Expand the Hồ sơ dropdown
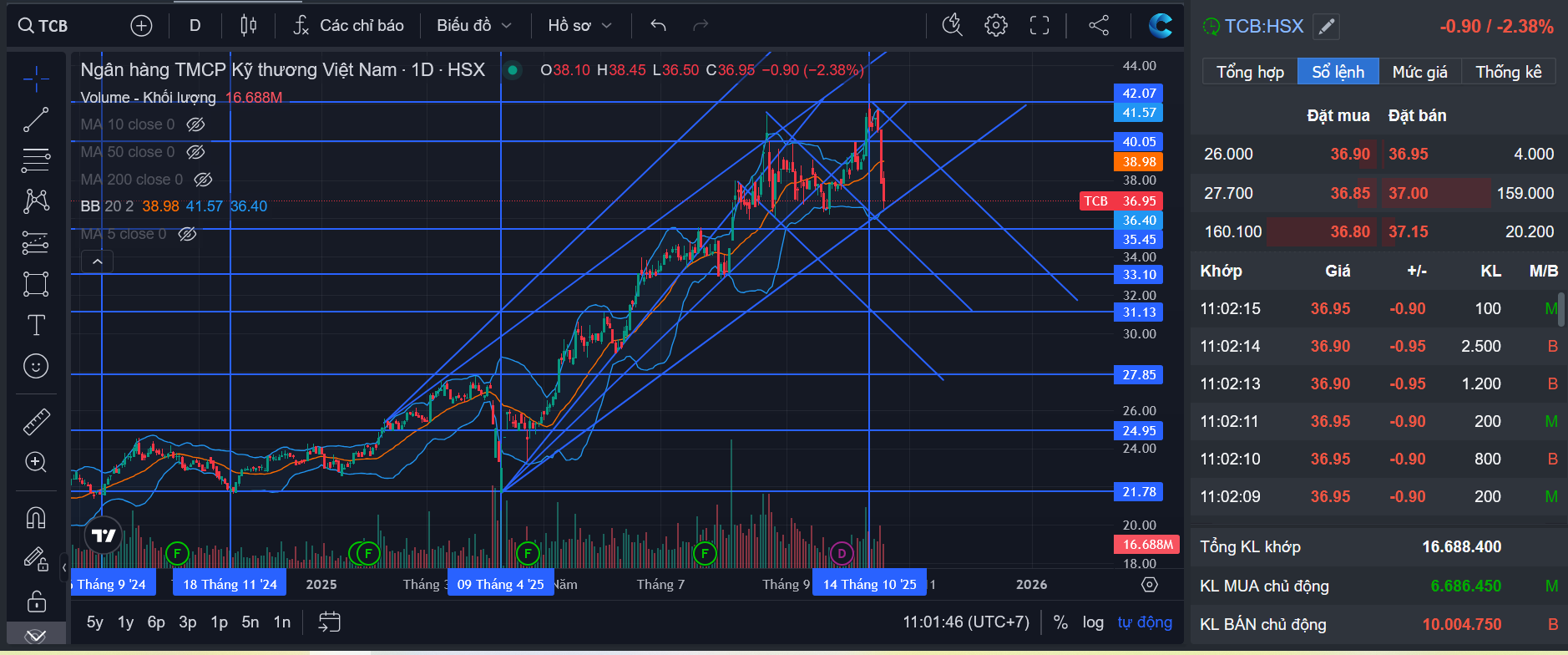This screenshot has width=1568, height=655. pyautogui.click(x=579, y=26)
